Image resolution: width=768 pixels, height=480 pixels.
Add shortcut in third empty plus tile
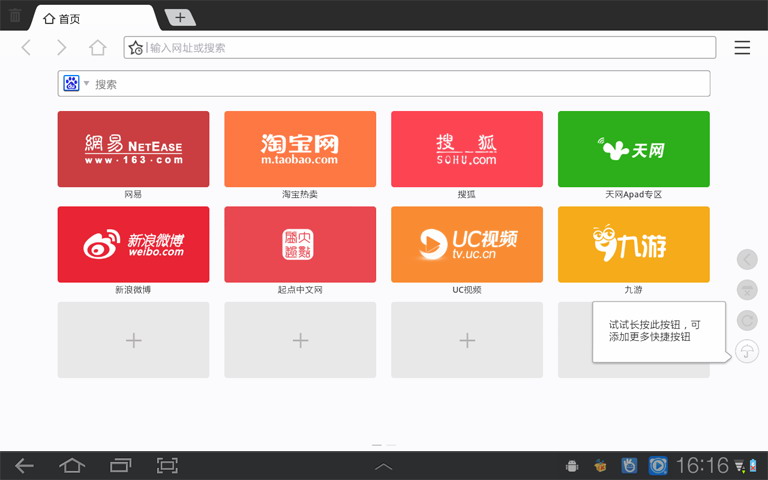click(467, 340)
